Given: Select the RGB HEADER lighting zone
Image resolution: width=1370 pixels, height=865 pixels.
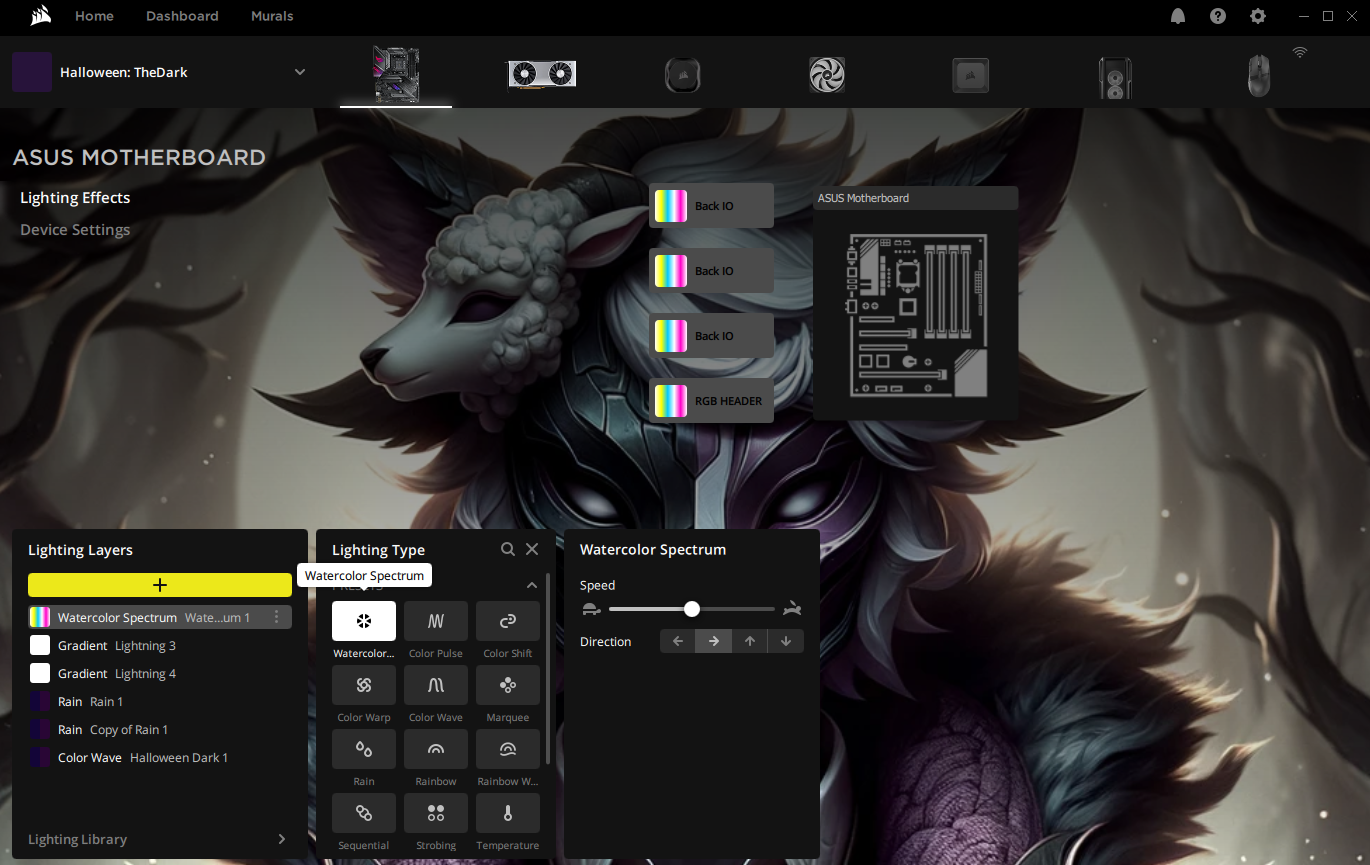Looking at the screenshot, I should (x=711, y=401).
